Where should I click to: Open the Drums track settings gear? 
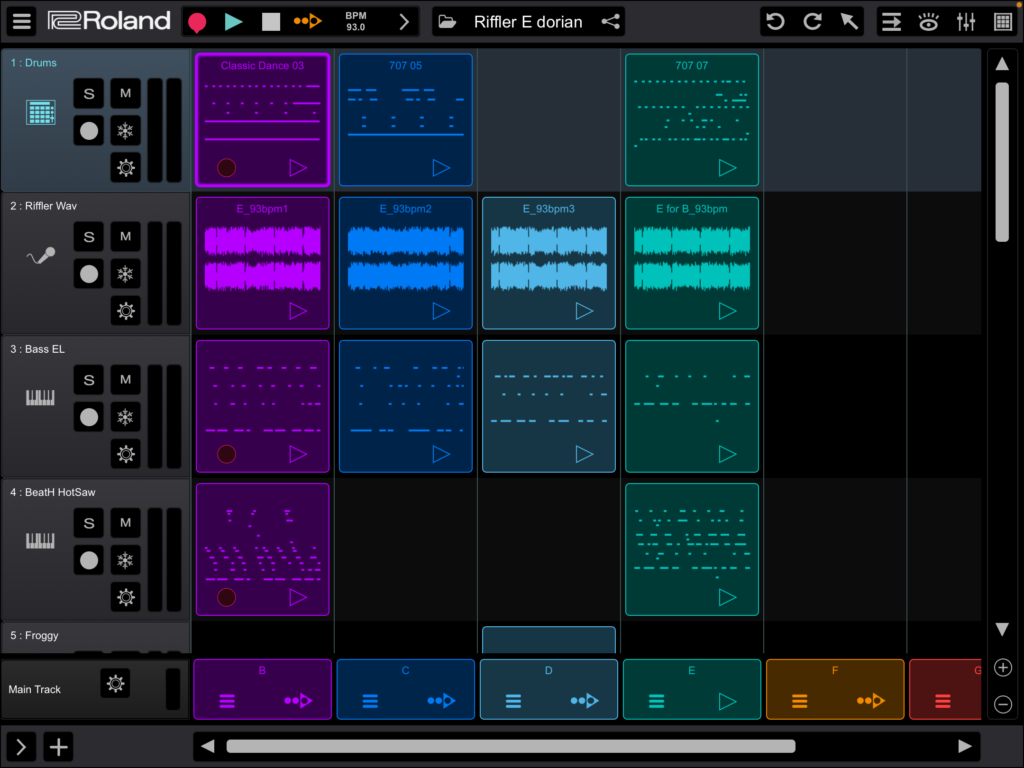pyautogui.click(x=125, y=167)
